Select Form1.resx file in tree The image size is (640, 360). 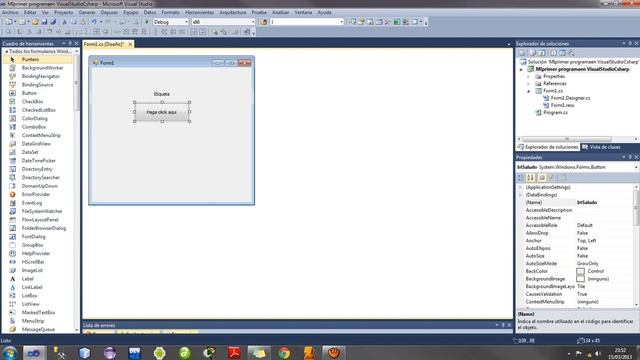click(562, 105)
